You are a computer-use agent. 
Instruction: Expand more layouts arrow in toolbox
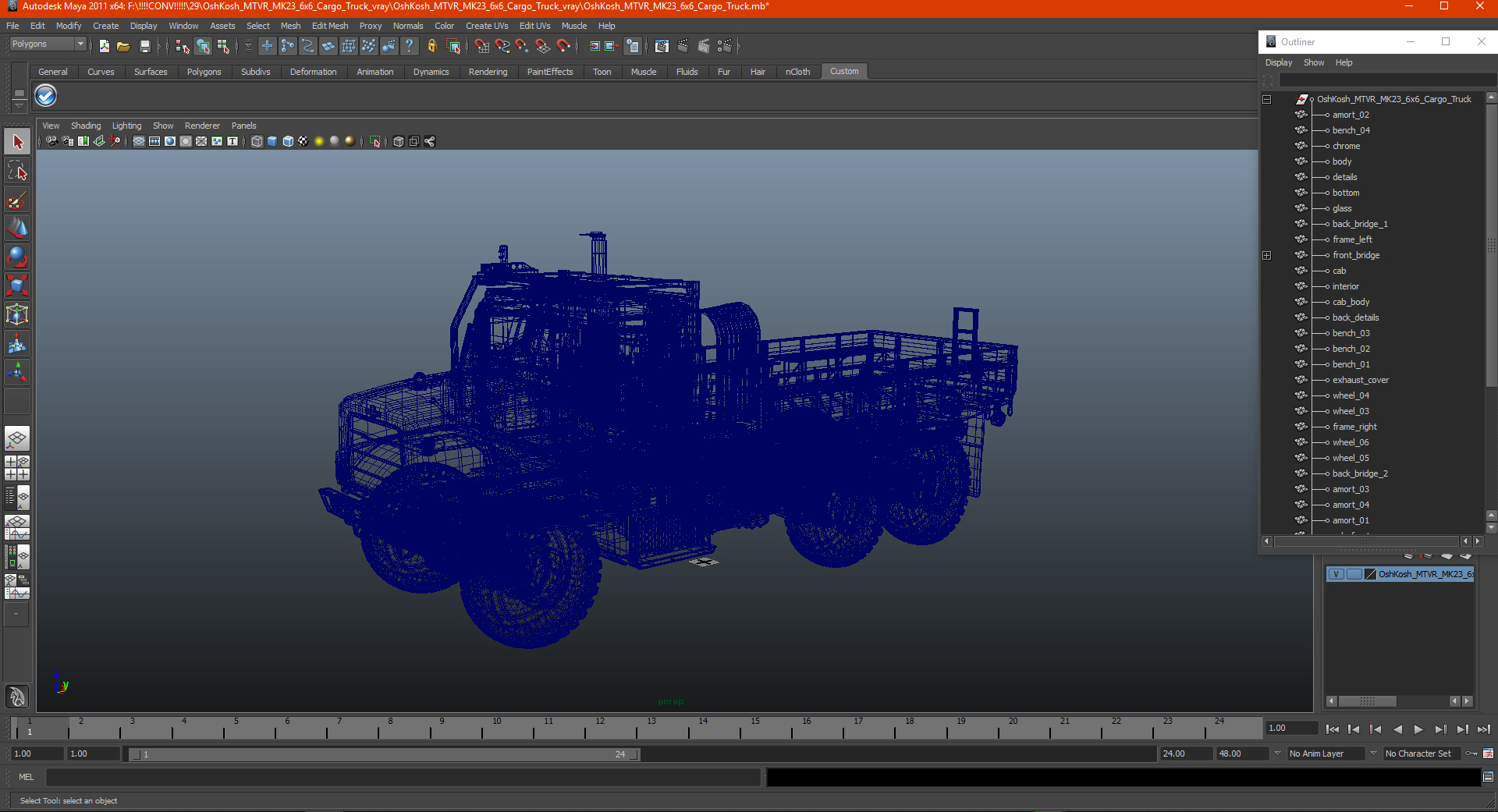(16, 615)
